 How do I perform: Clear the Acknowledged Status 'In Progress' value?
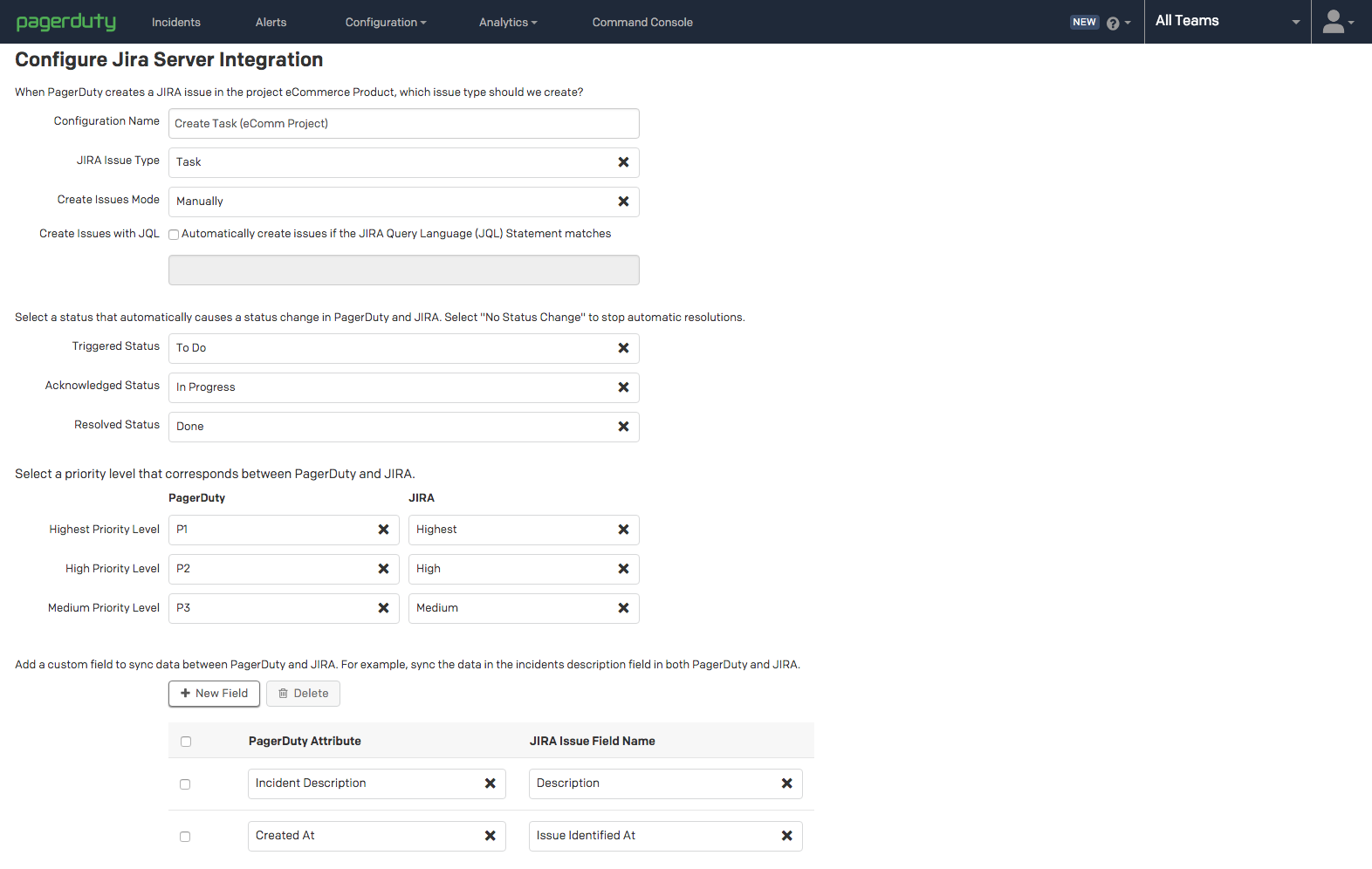(623, 387)
